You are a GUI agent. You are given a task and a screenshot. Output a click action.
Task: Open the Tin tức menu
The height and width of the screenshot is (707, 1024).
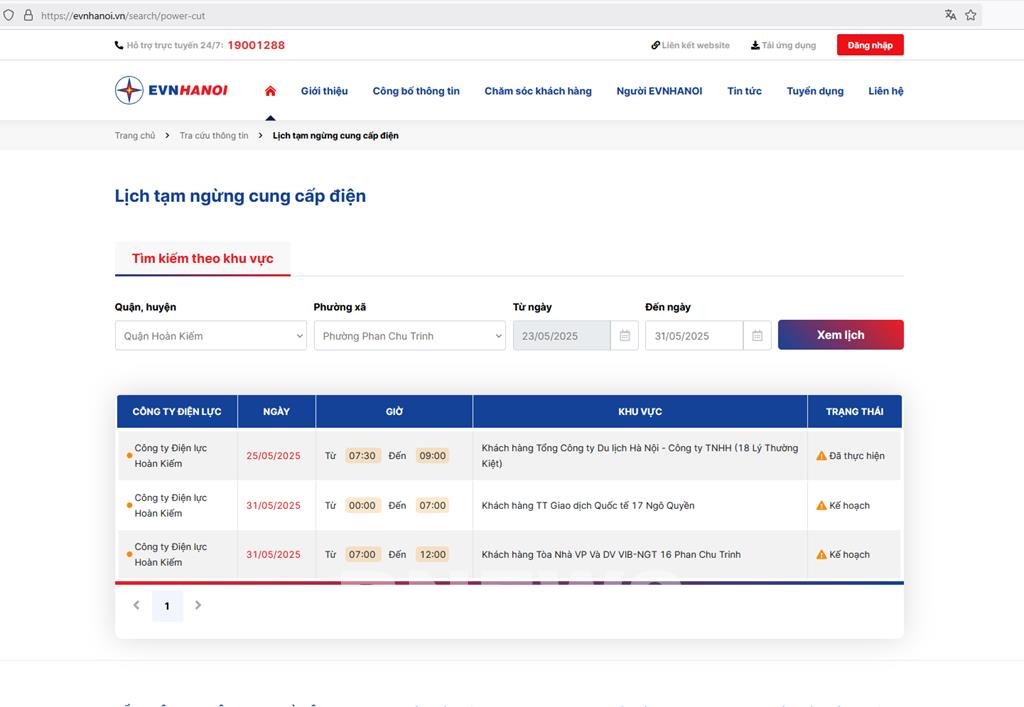pos(744,91)
